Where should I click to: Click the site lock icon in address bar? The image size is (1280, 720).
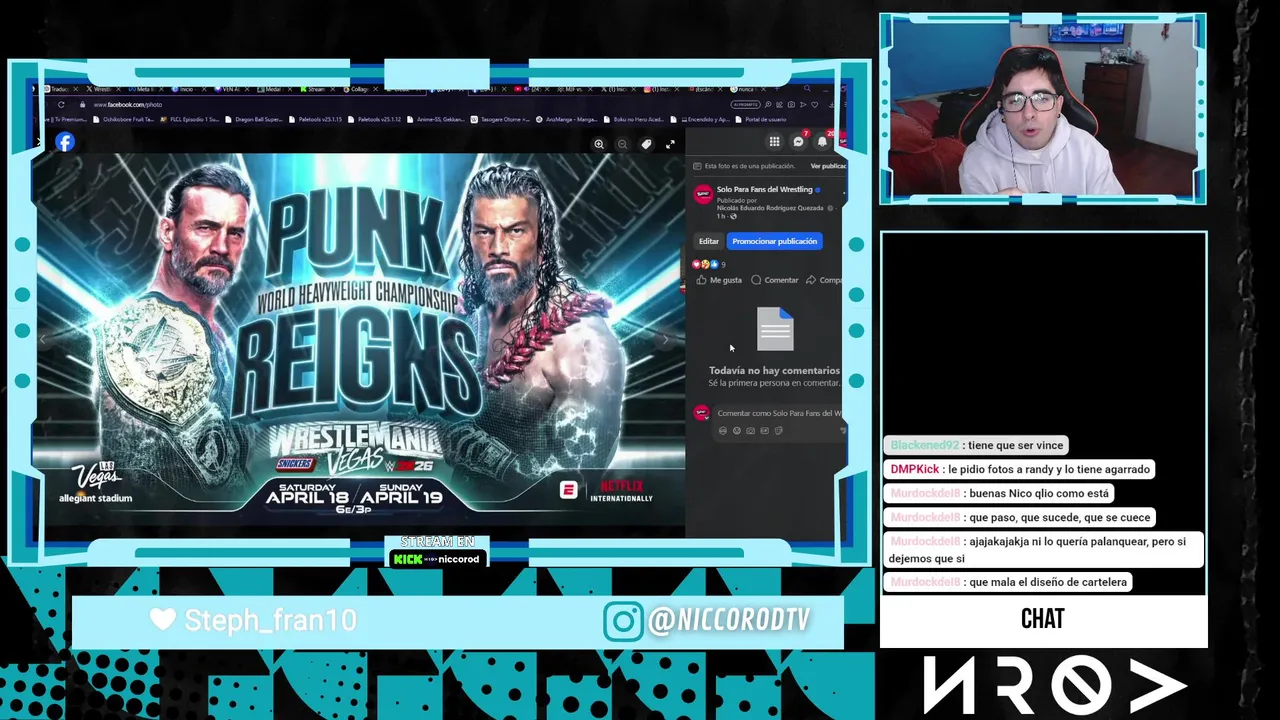click(x=82, y=104)
